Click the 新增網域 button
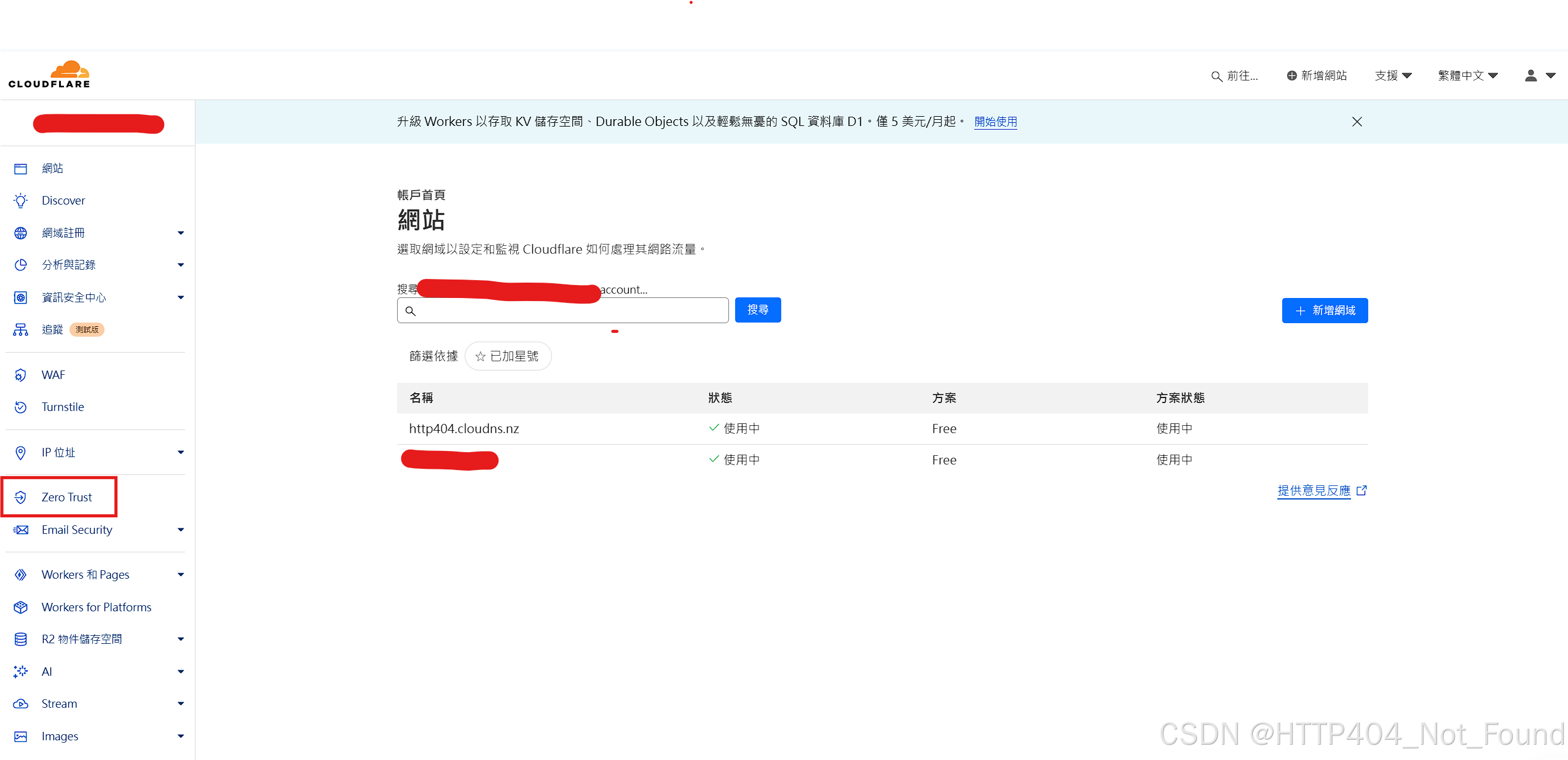The image size is (1568, 760). [x=1325, y=310]
